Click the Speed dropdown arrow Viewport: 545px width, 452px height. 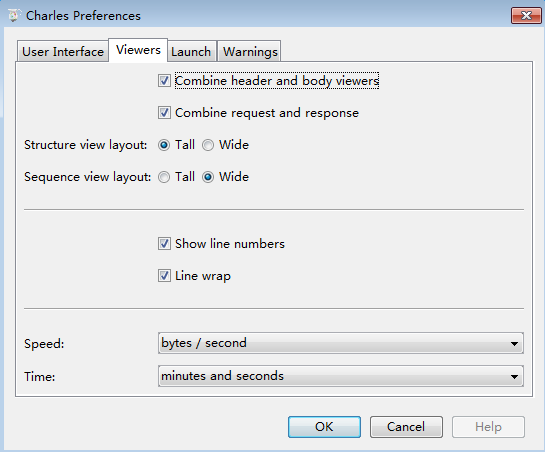coord(514,344)
